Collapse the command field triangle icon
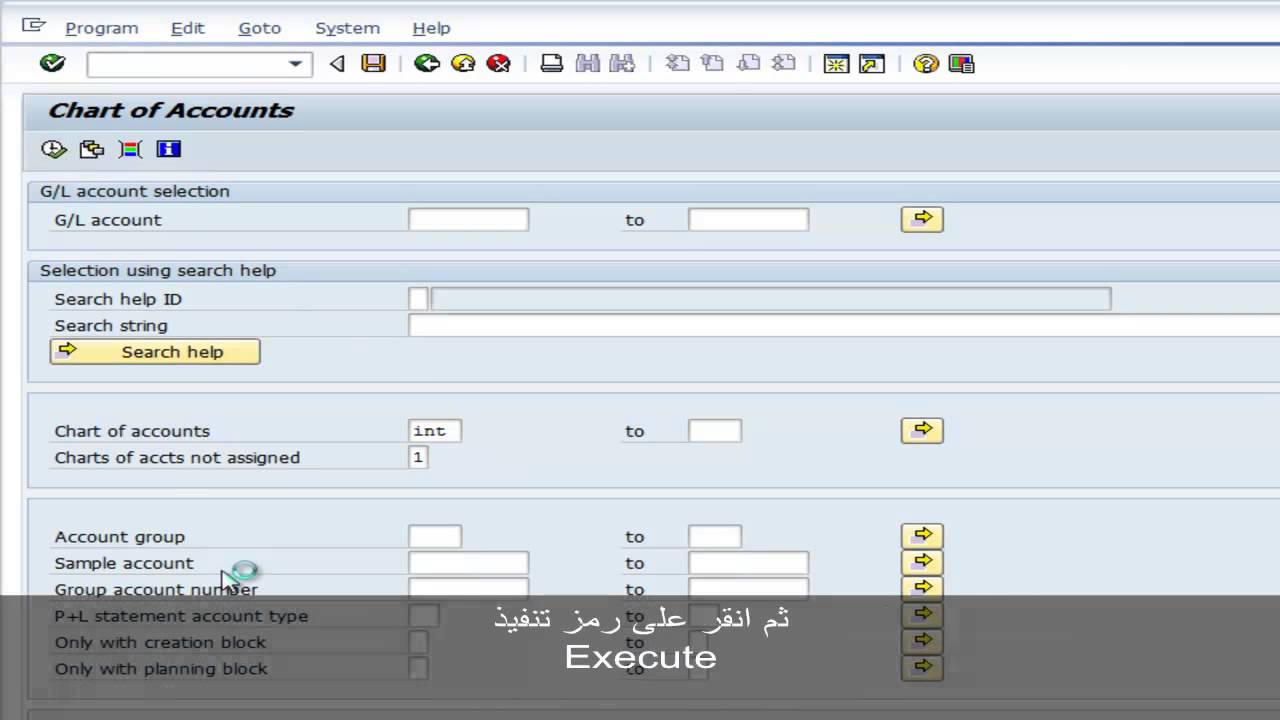 pos(337,64)
